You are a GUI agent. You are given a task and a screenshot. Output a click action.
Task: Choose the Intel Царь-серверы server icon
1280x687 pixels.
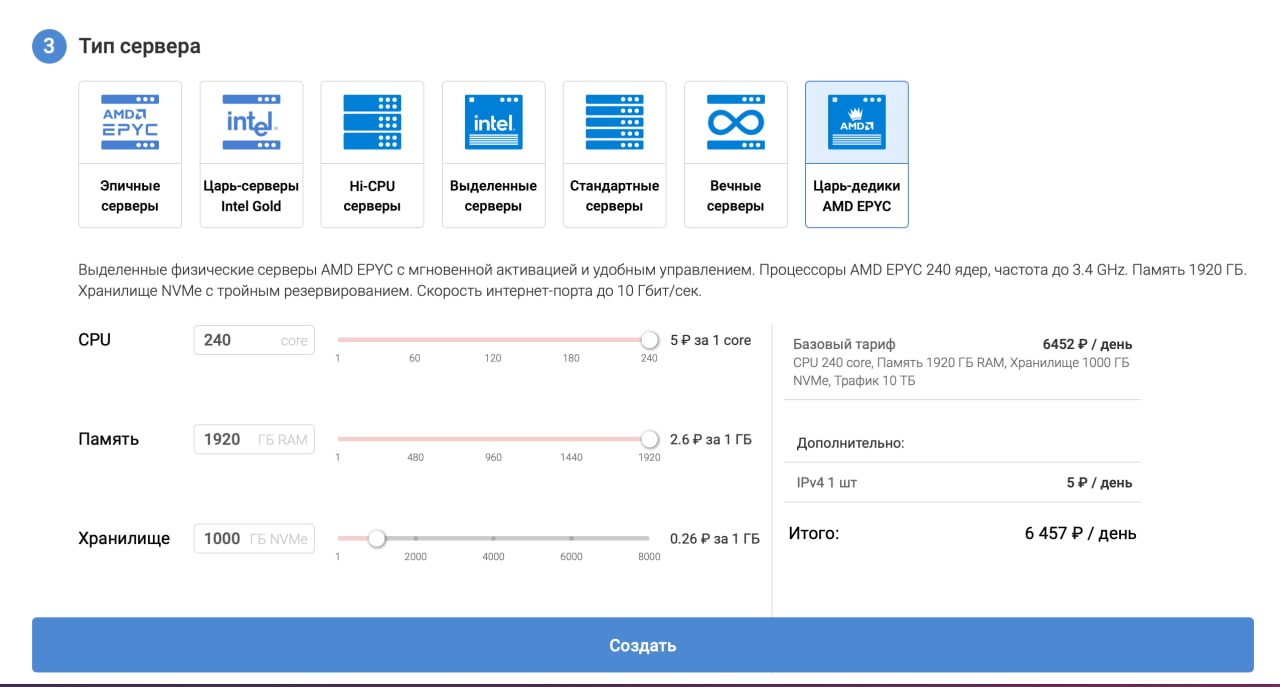(251, 122)
